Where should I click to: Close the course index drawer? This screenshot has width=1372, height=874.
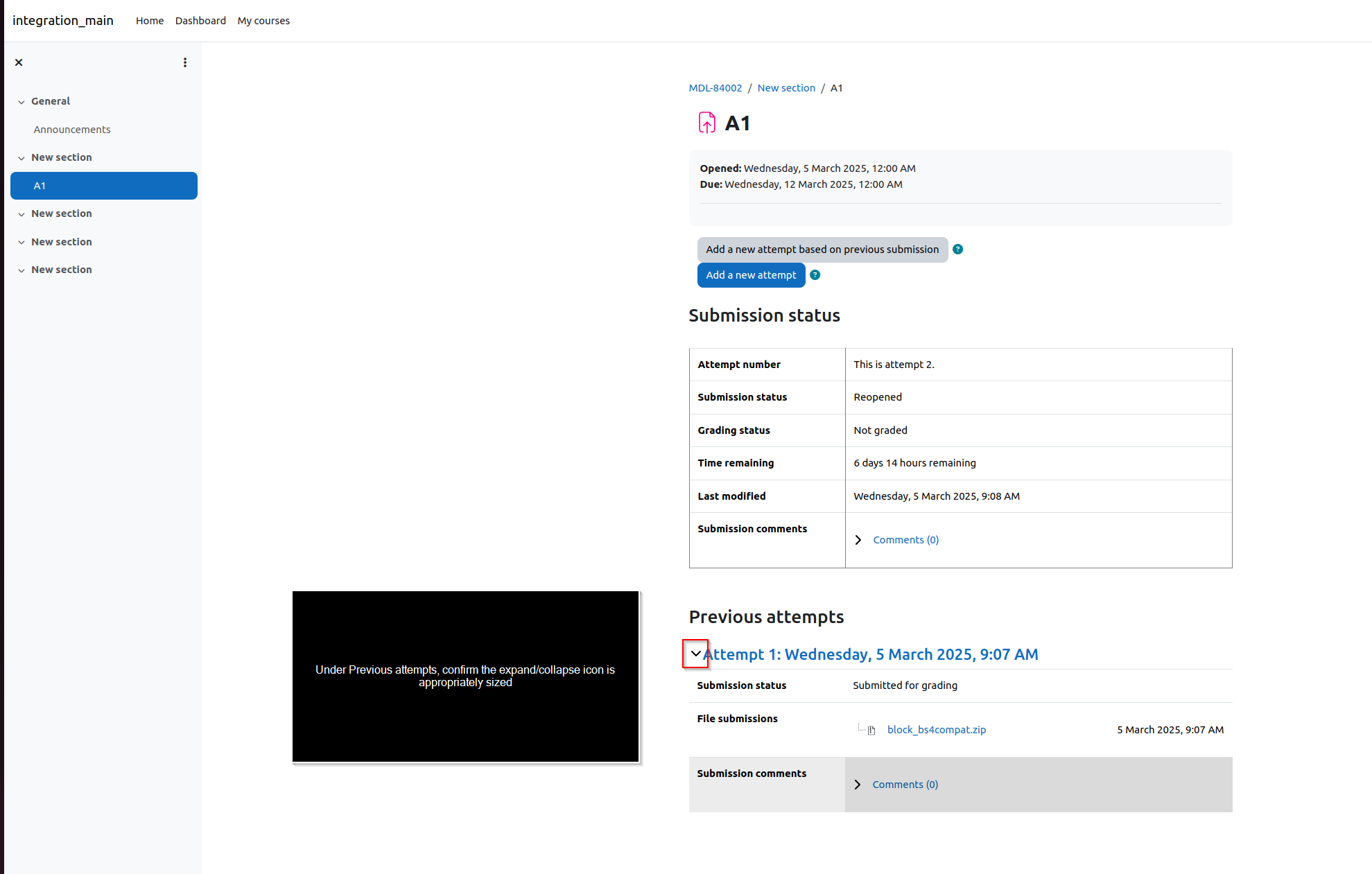tap(19, 62)
